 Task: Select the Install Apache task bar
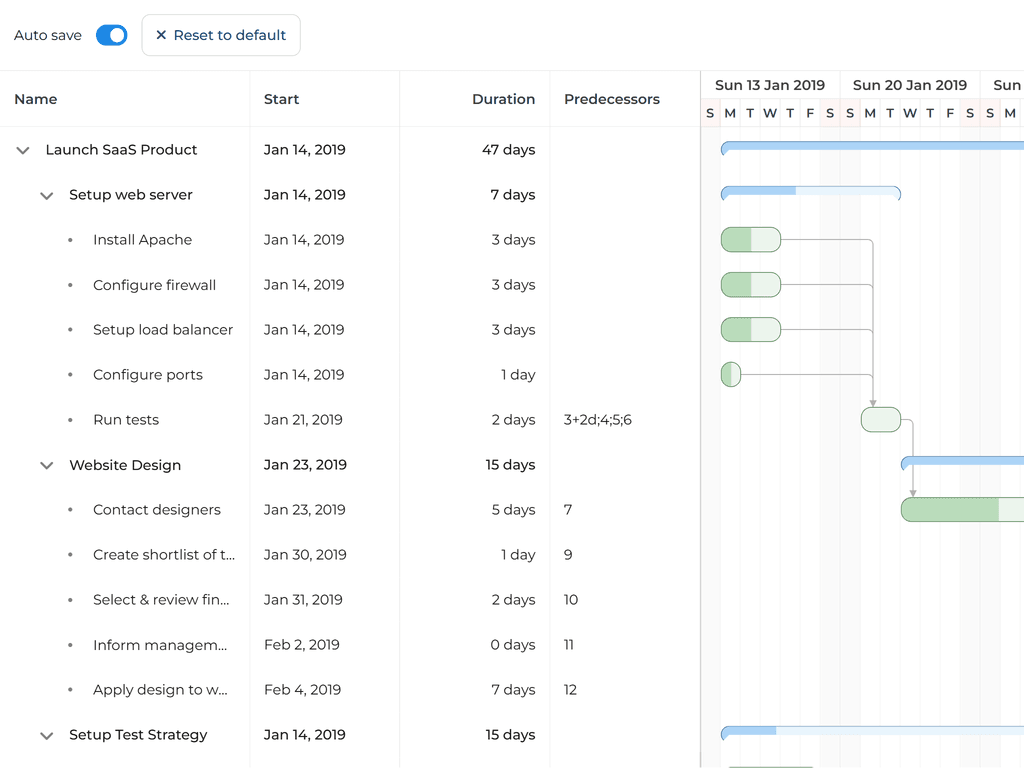pos(750,240)
